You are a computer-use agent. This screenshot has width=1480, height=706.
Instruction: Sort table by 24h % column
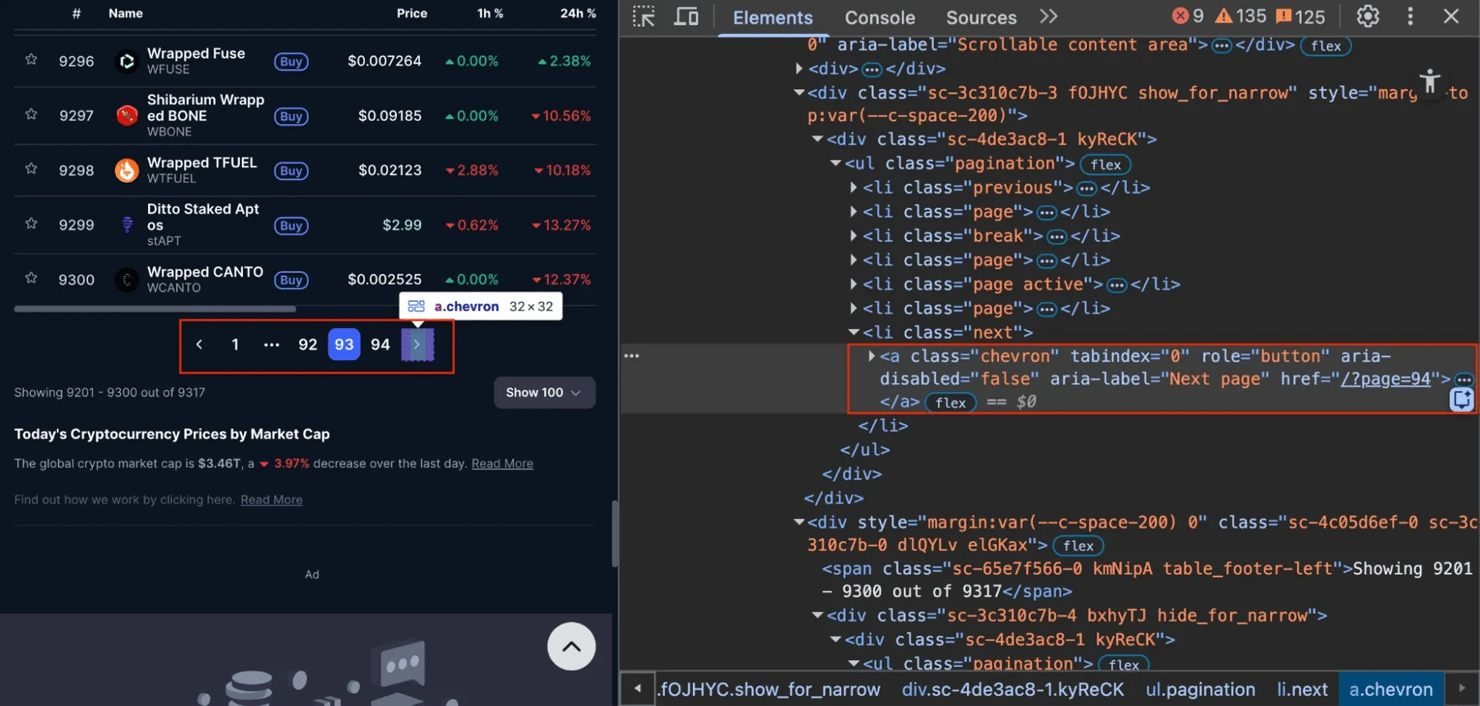[577, 13]
